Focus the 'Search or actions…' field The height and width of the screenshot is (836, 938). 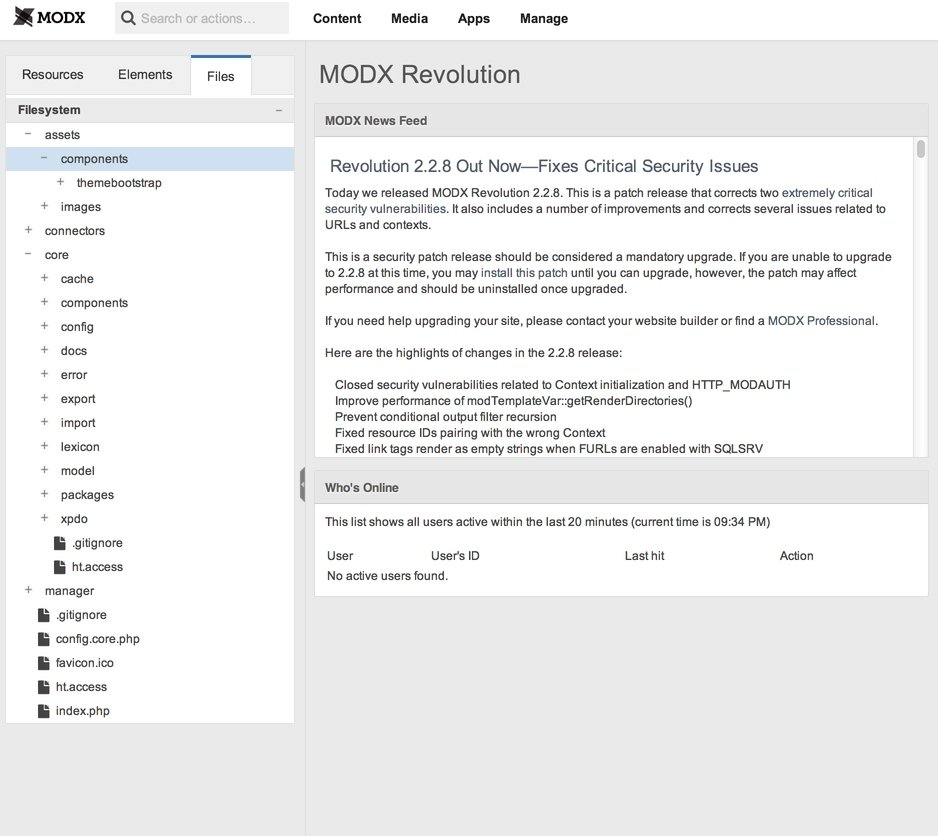pos(202,18)
